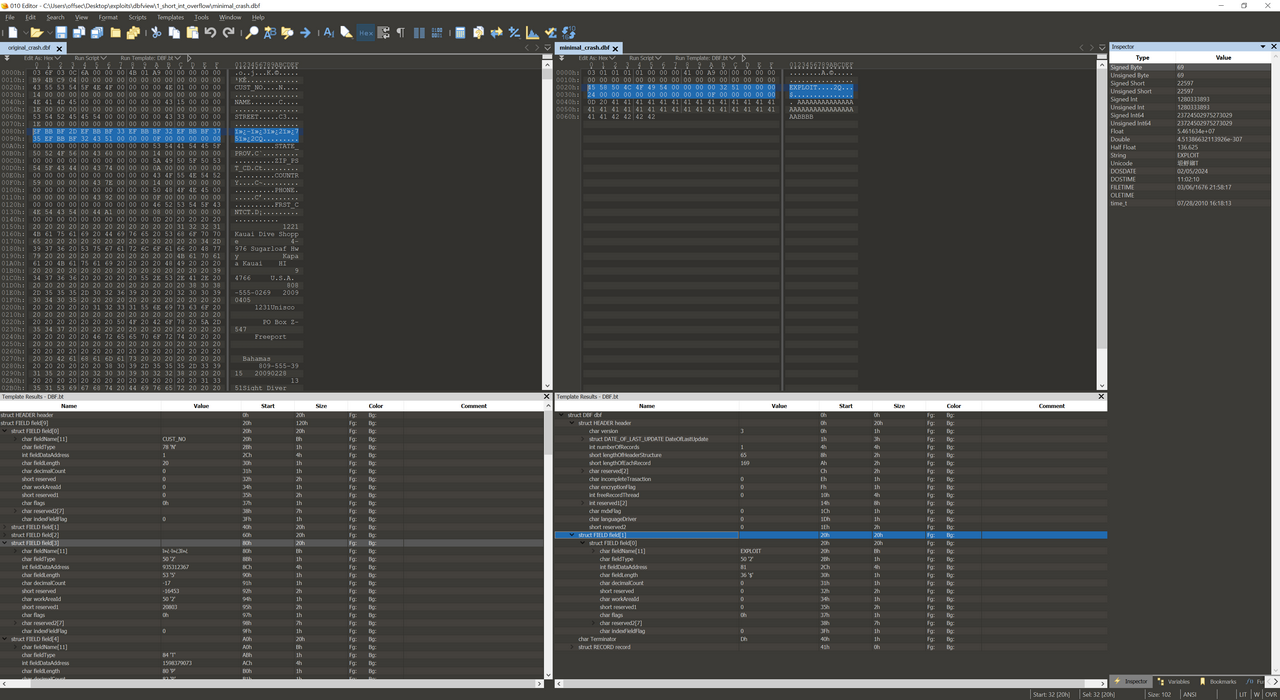Open the Templates menu

[170, 17]
